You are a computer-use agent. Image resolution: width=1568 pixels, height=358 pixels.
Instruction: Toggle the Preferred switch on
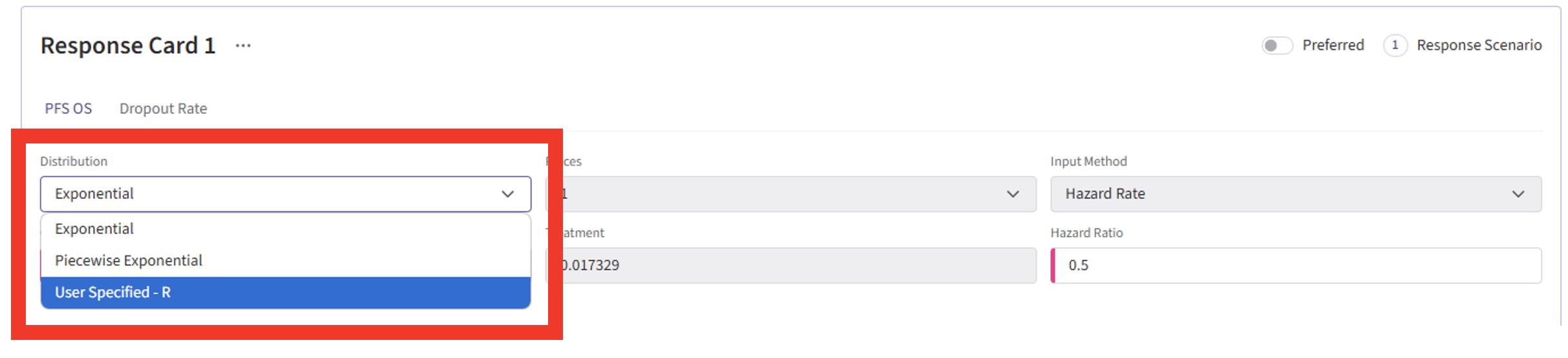tap(1277, 45)
